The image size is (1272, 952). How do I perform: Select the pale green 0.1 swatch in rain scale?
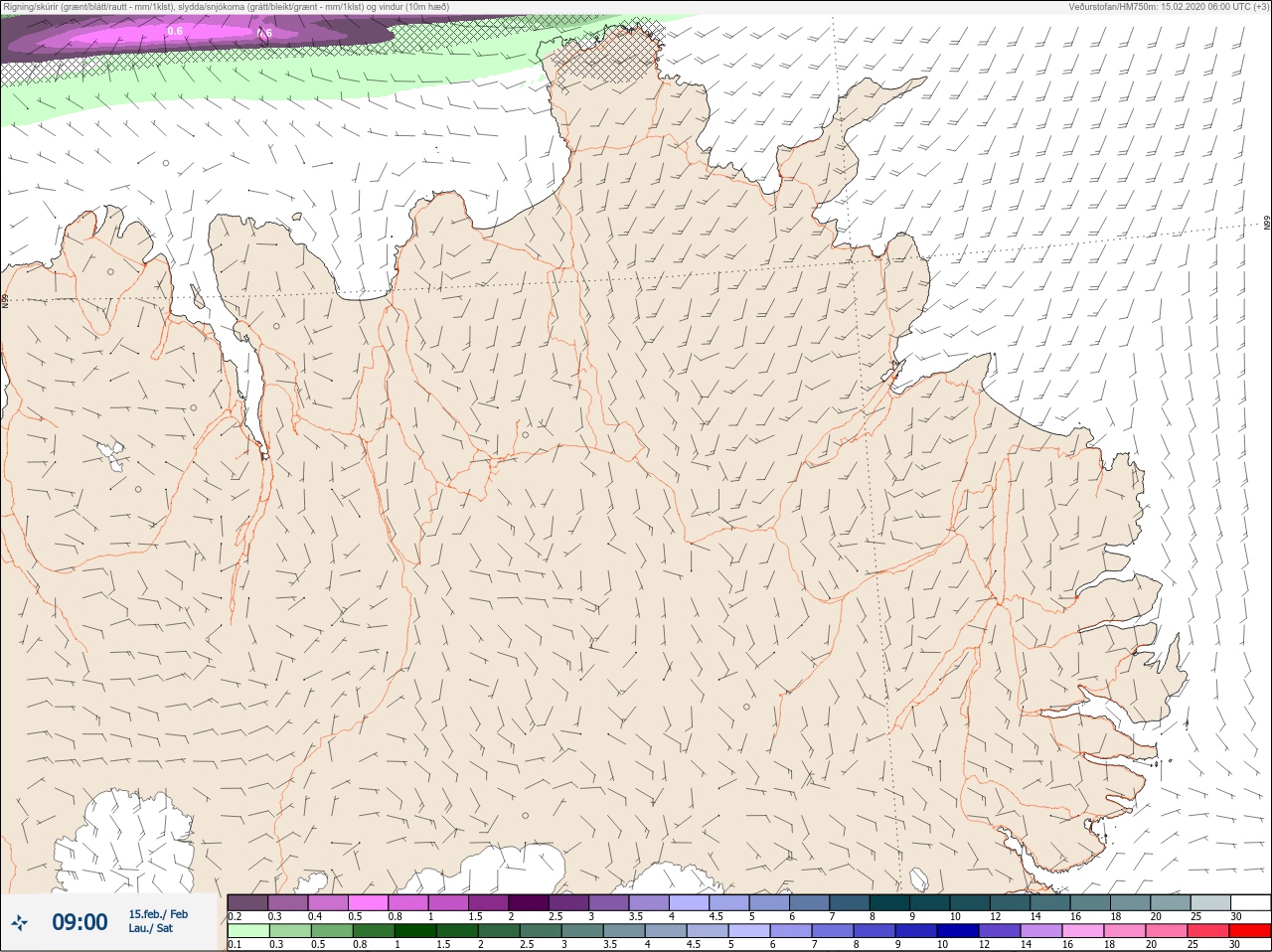point(248,931)
